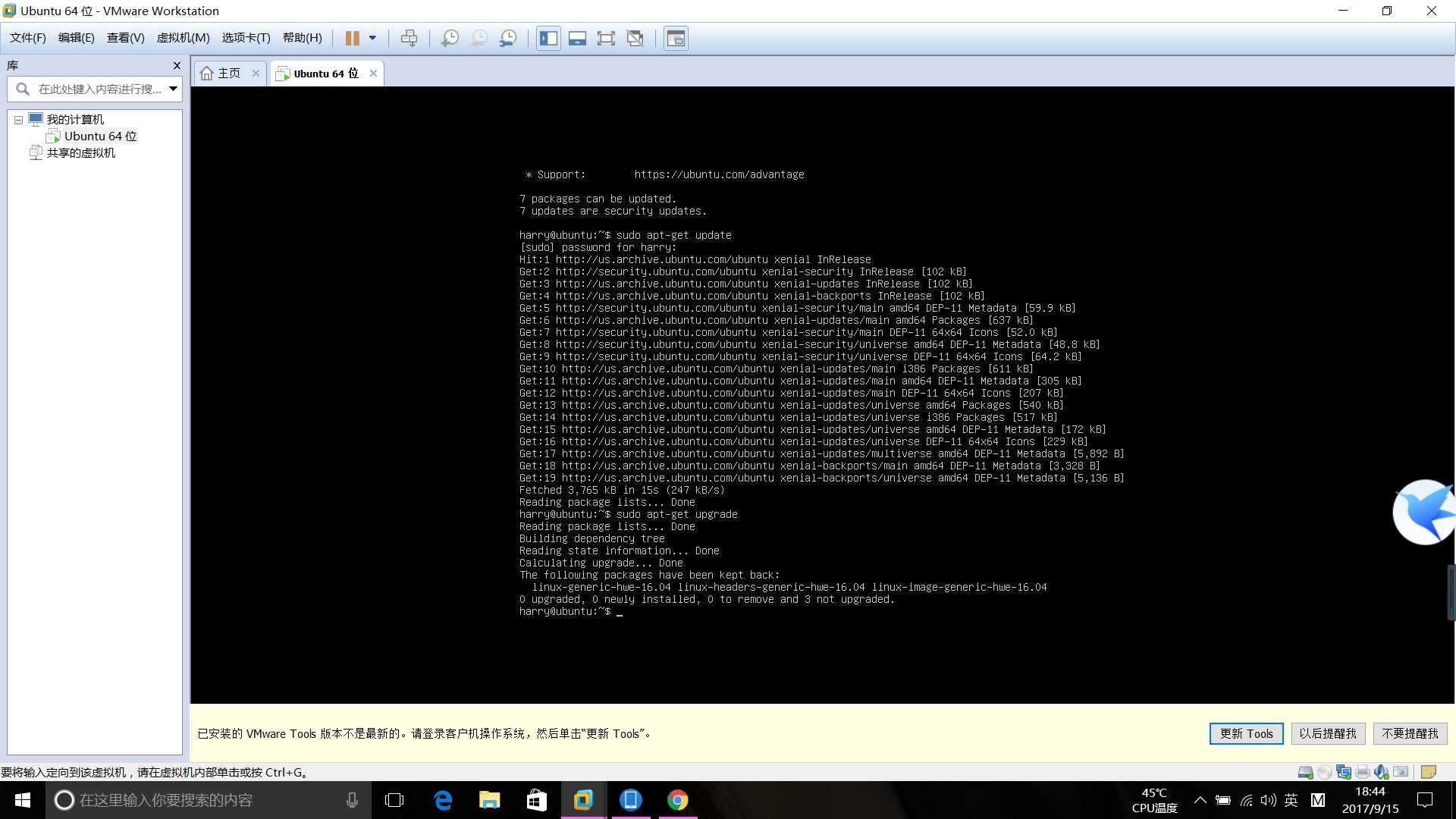
Task: Show hidden system tray icons
Action: 1200,800
